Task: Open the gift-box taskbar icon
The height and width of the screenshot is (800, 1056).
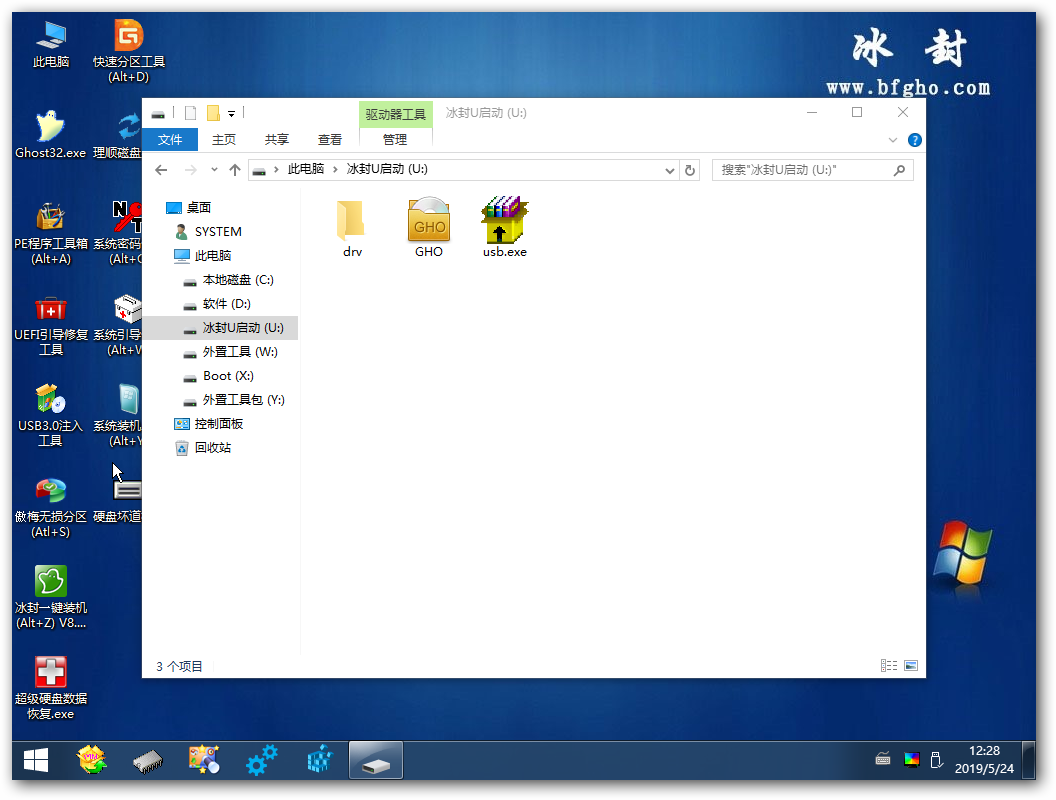Action: point(92,760)
